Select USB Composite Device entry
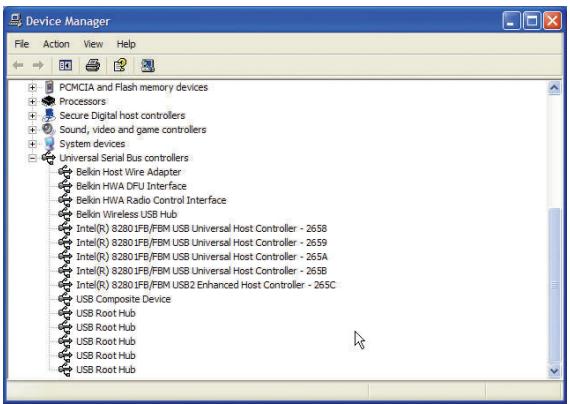This screenshot has height=404, width=570. (123, 299)
